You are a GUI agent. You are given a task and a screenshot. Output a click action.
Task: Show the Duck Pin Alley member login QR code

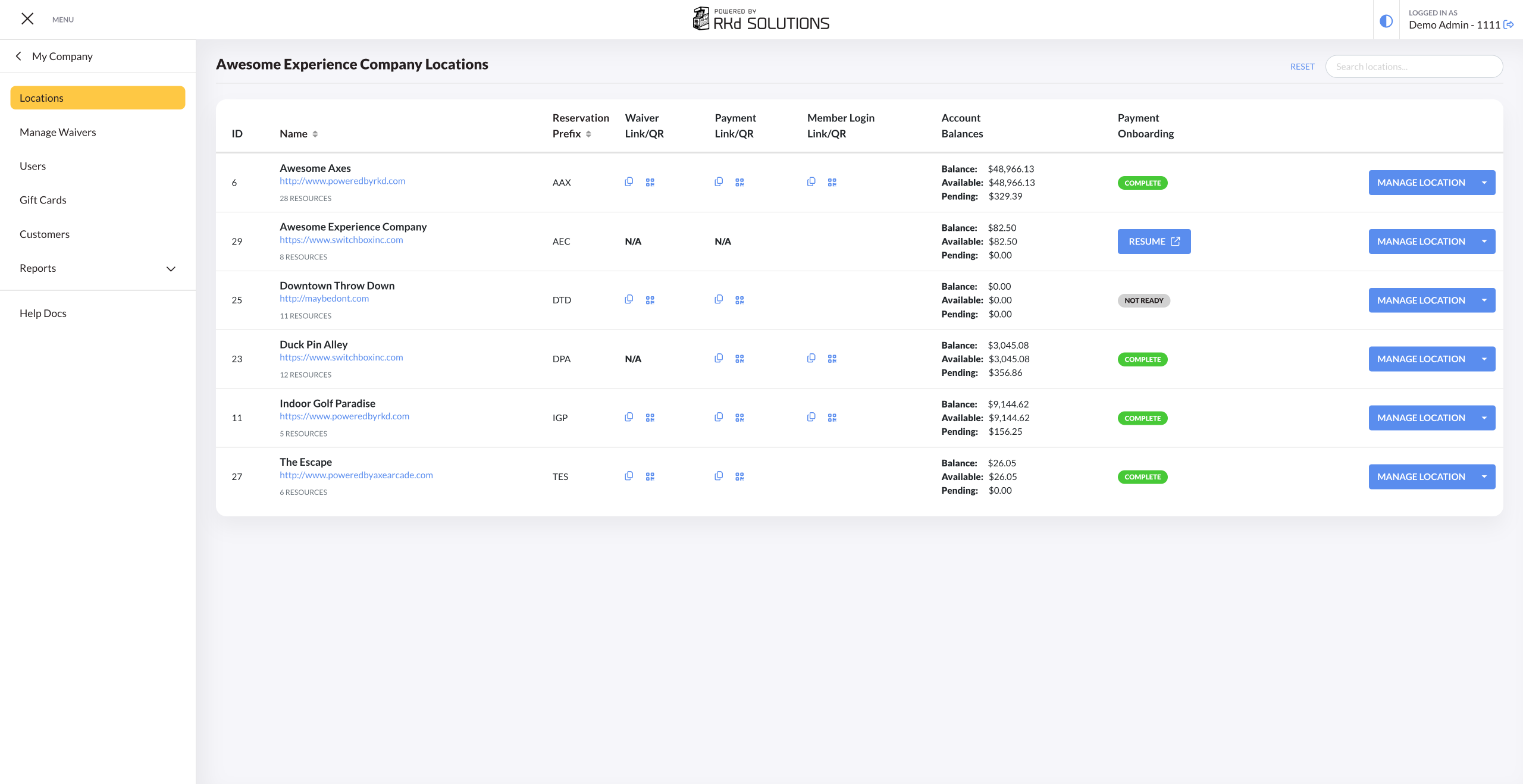coord(832,359)
